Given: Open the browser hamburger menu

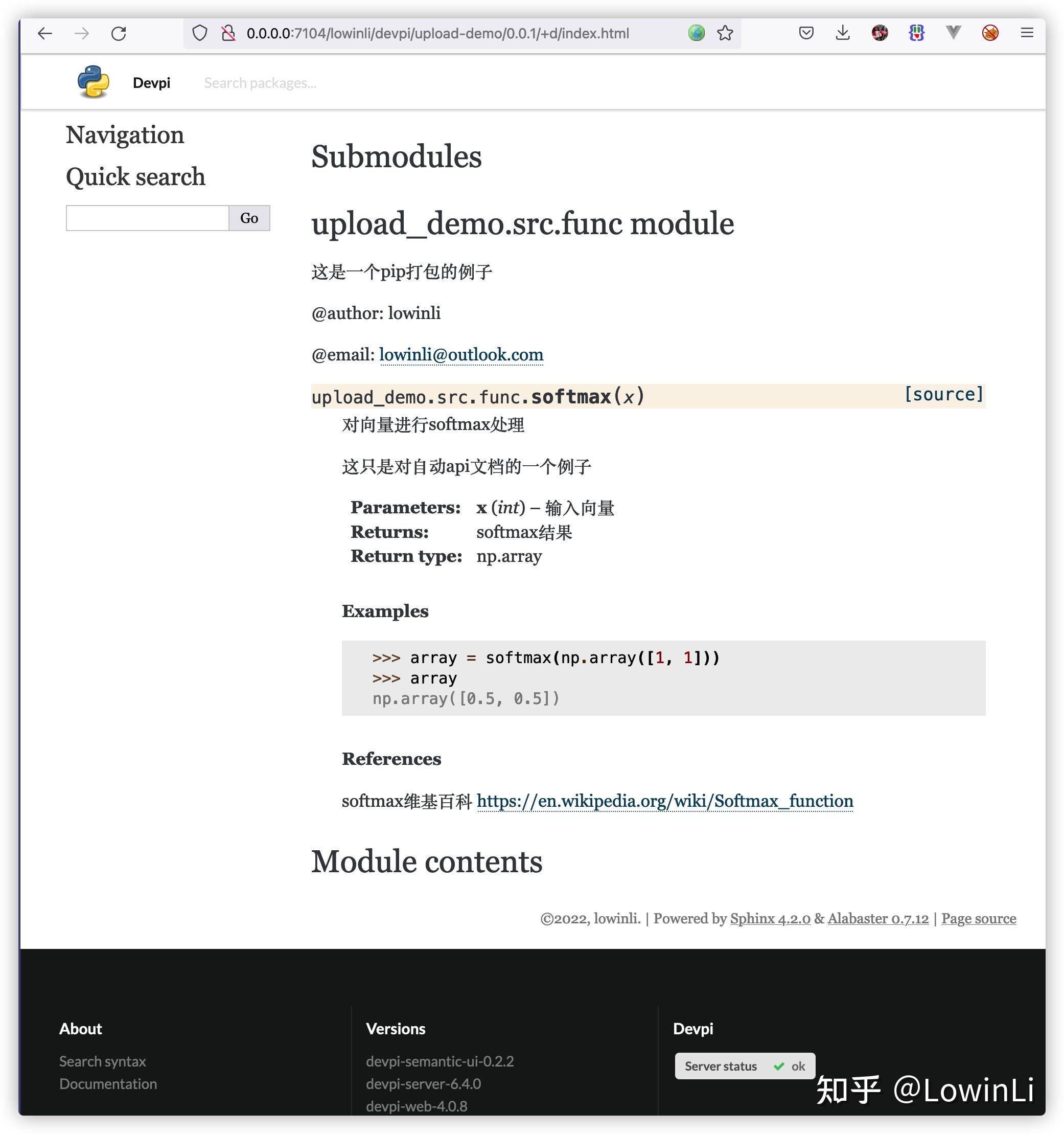Looking at the screenshot, I should coord(1027,33).
